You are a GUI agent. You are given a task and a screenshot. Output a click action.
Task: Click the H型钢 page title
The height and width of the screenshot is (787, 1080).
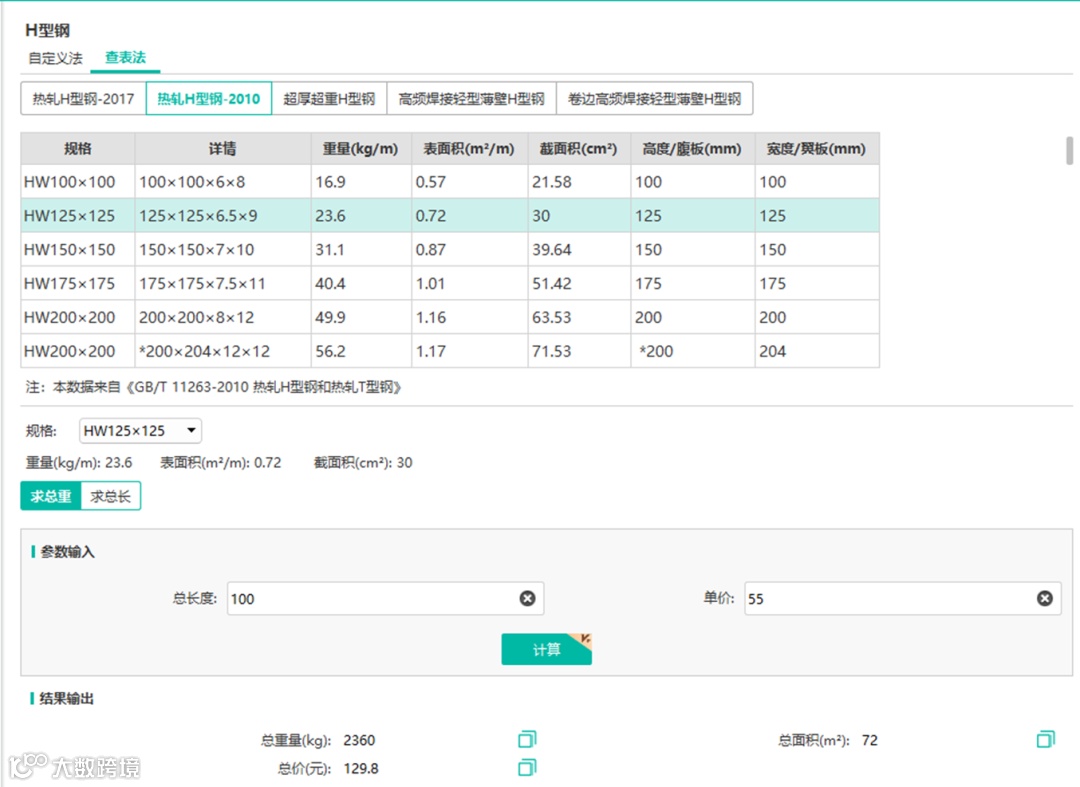coord(48,30)
